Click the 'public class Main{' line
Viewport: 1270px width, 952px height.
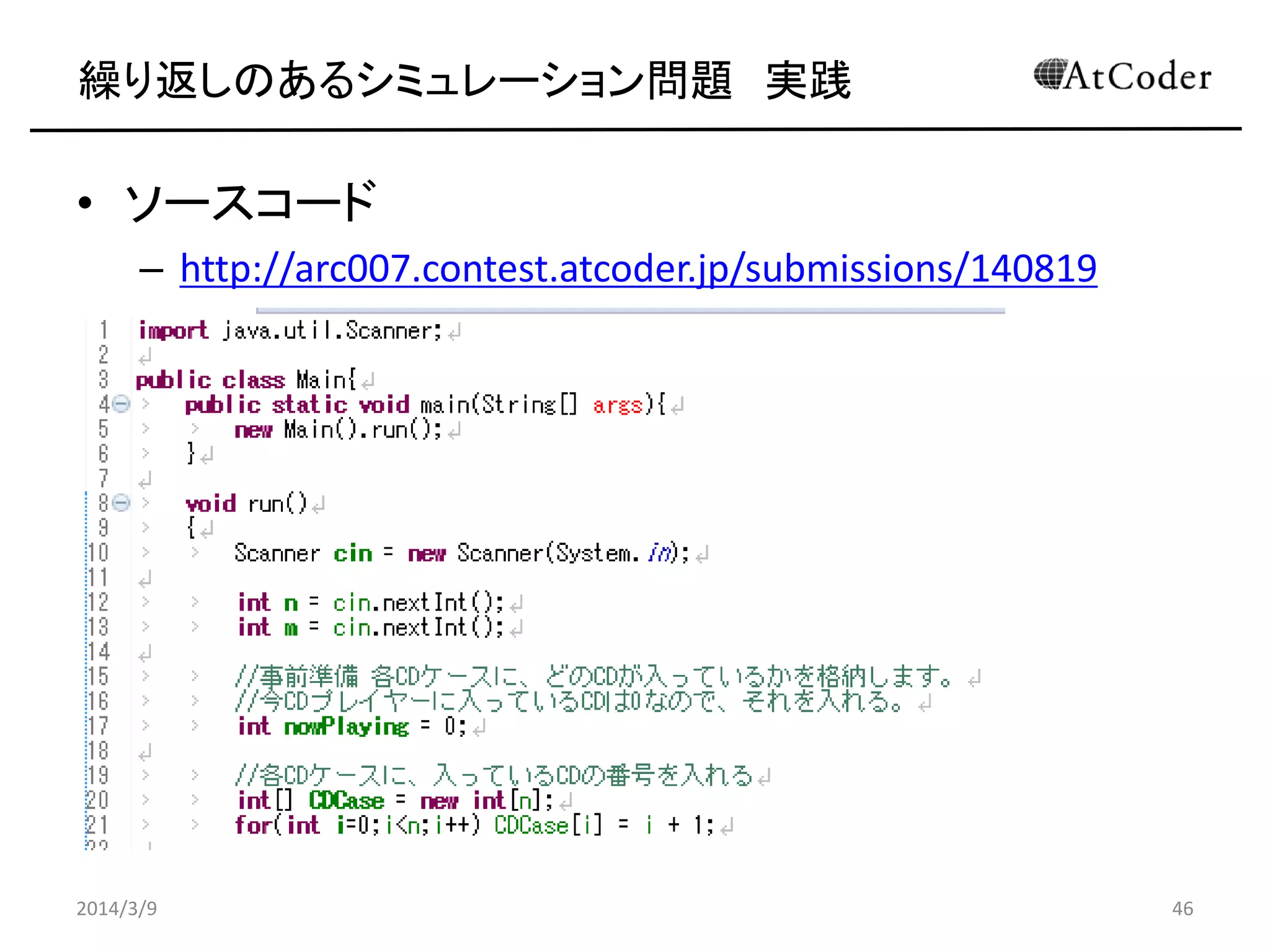coord(246,379)
